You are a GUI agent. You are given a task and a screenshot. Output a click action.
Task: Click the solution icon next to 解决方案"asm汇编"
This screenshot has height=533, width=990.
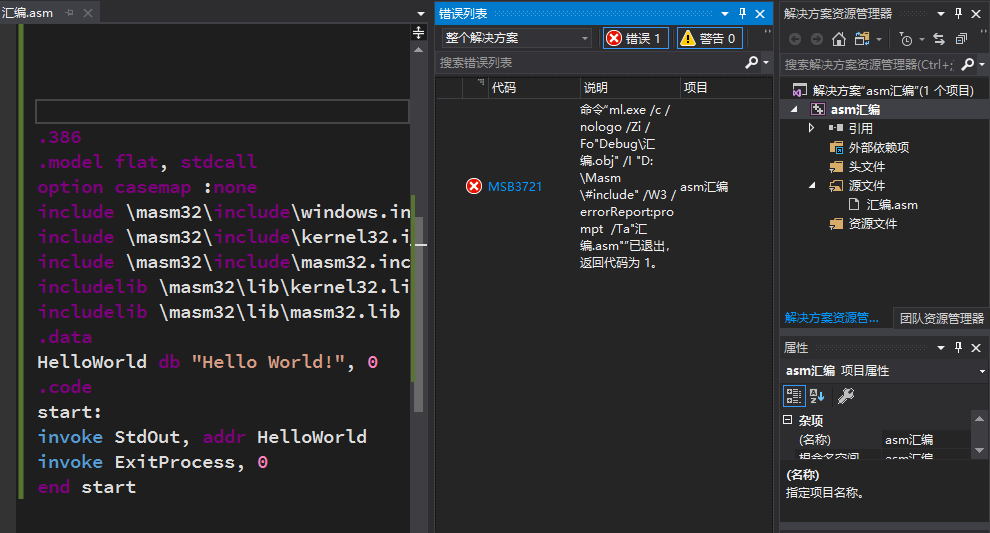click(x=799, y=90)
